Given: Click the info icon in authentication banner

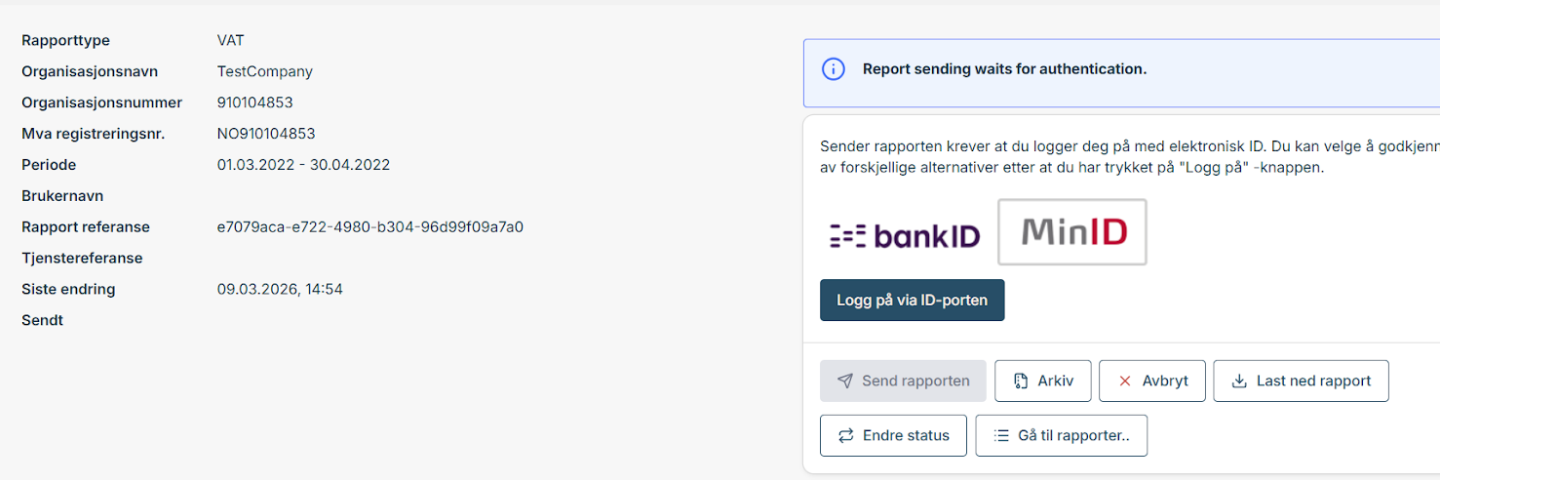Looking at the screenshot, I should pos(830,70).
